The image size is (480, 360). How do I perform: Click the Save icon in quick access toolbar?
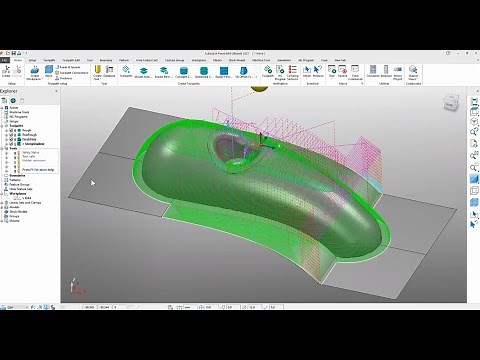(14, 53)
